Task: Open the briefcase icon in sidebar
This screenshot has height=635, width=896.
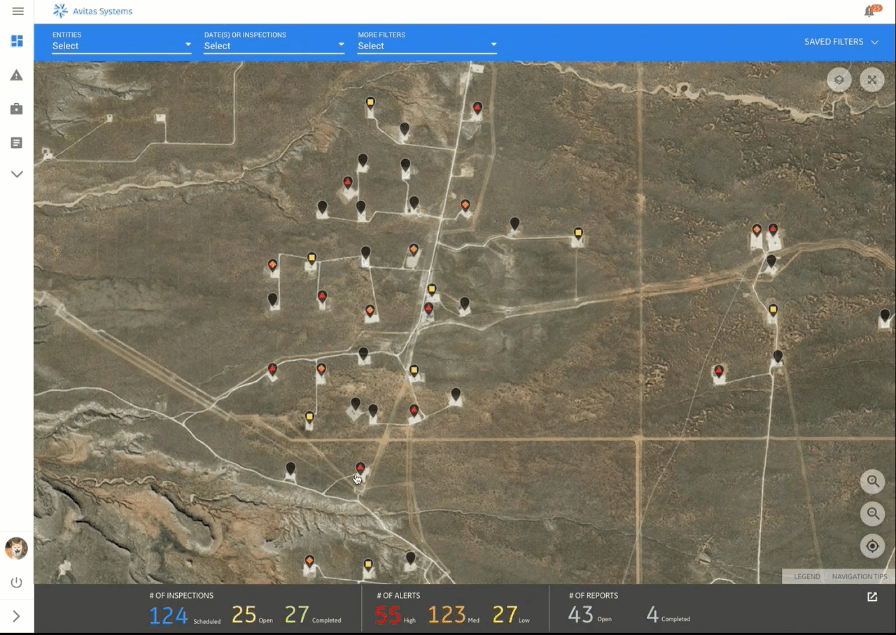Action: (x=17, y=109)
